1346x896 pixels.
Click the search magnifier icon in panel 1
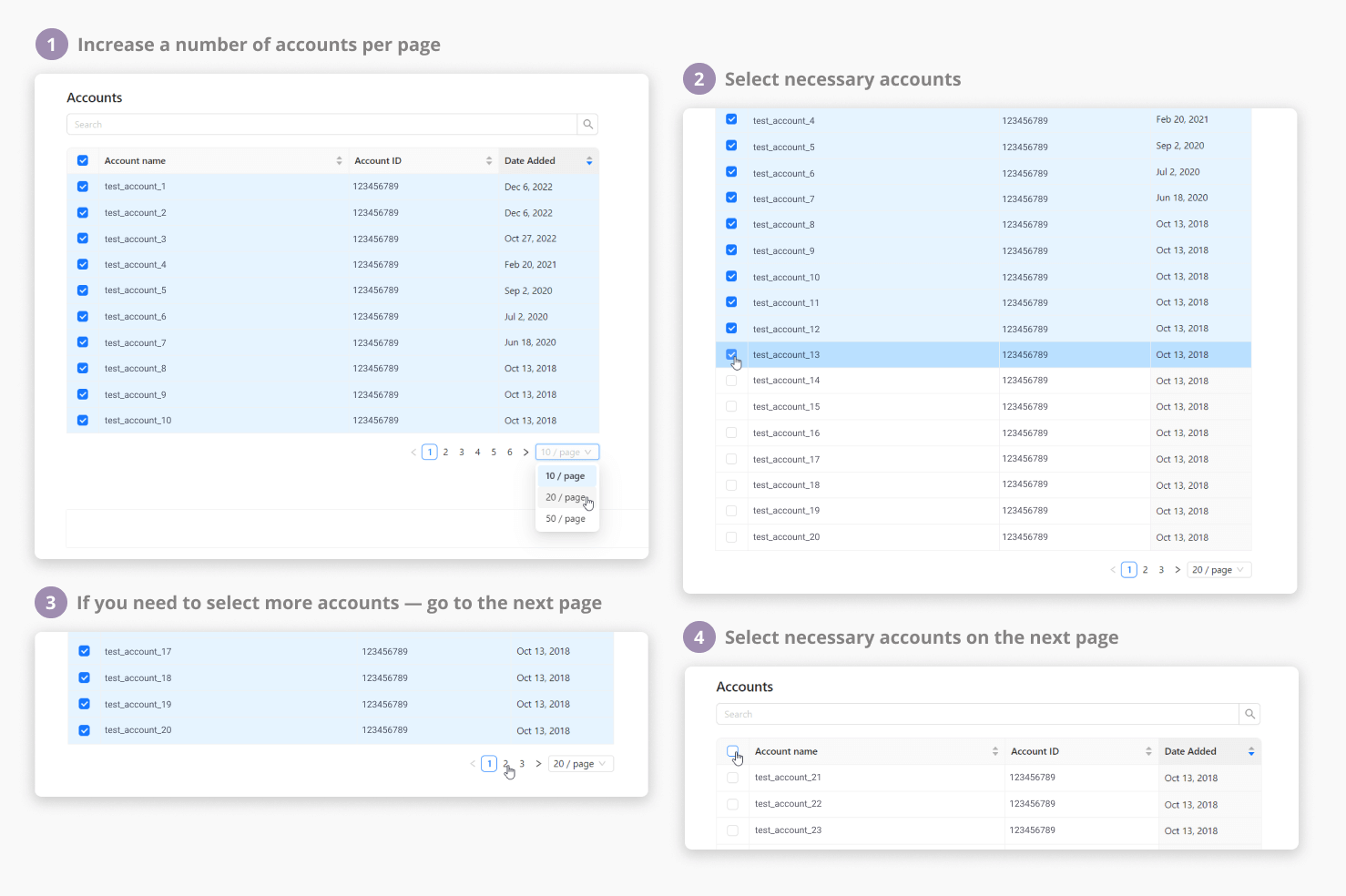click(588, 125)
